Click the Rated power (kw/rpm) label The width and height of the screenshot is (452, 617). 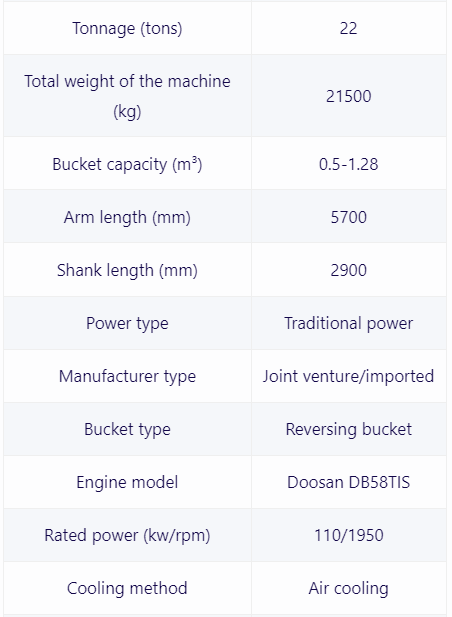(x=127, y=536)
